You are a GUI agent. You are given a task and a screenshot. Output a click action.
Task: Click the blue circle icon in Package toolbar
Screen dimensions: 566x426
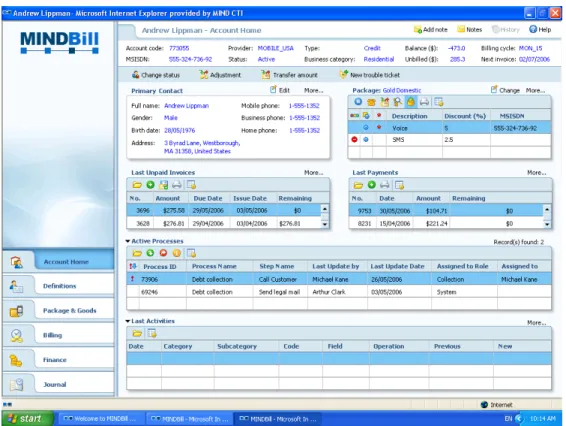click(358, 102)
